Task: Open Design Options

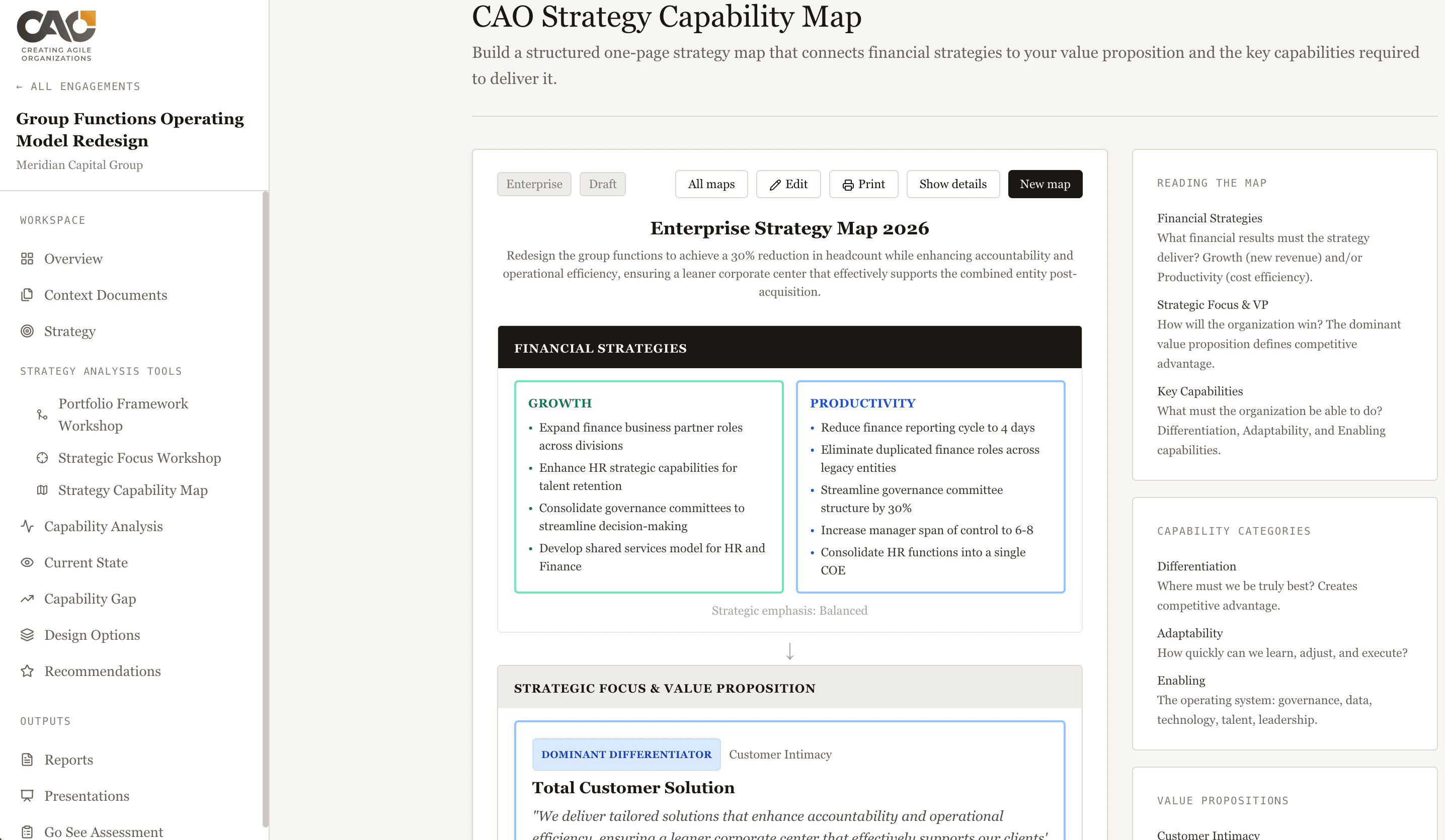Action: 92,635
